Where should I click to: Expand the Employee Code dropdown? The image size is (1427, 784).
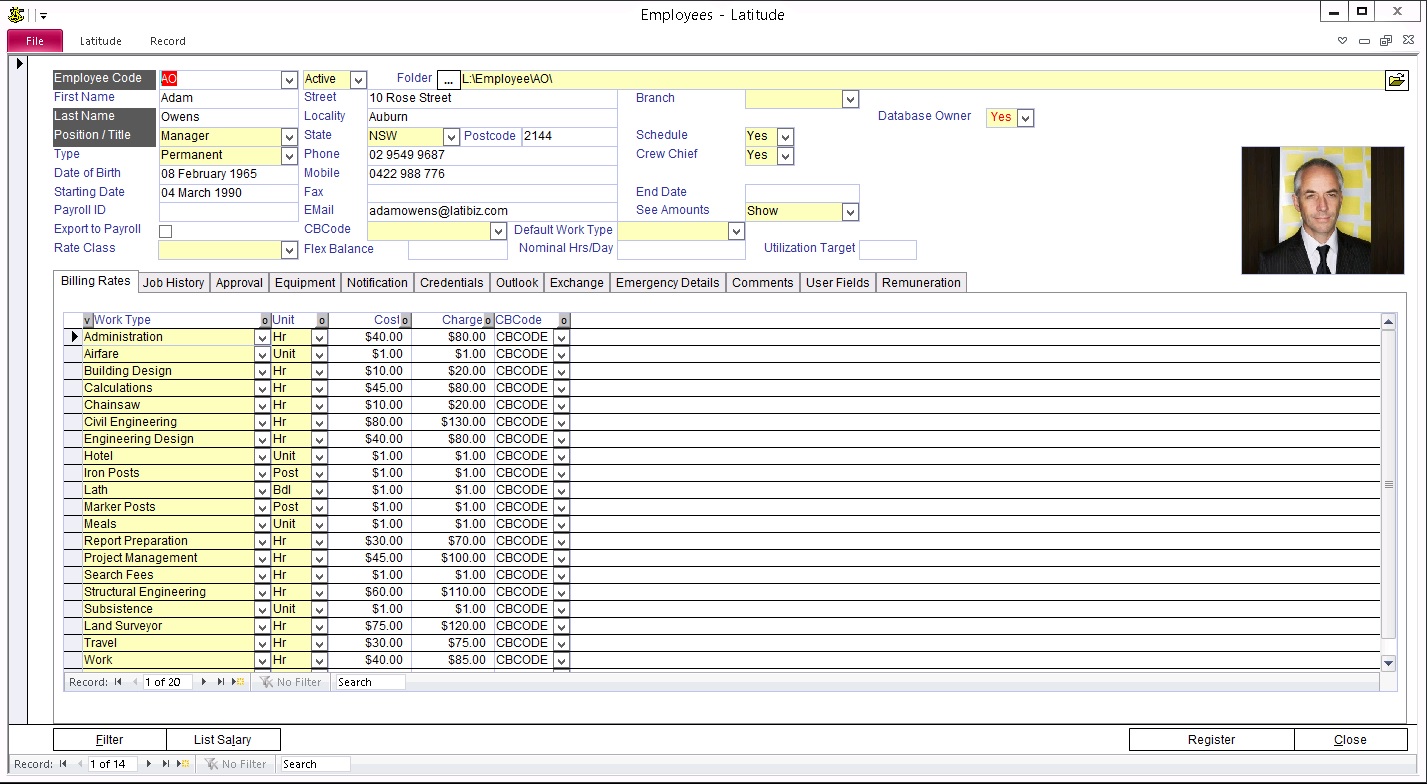[x=289, y=80]
